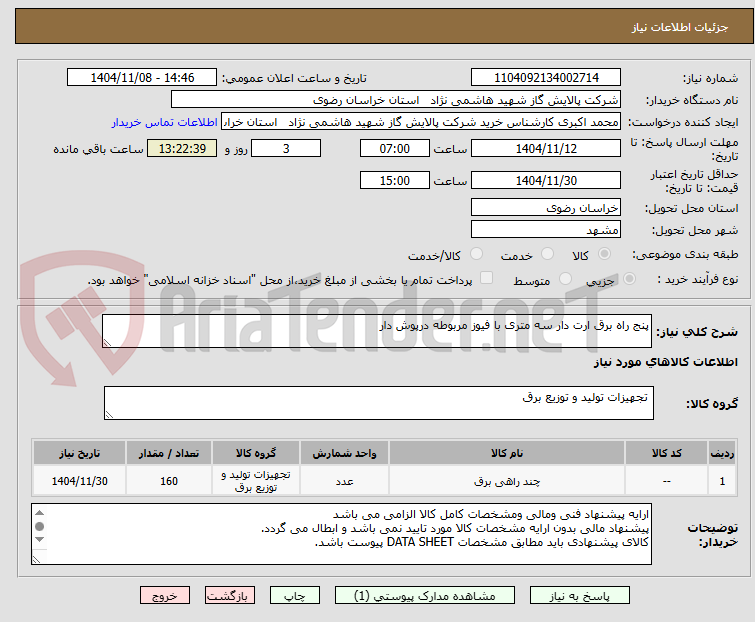
Task: Click the واحد شمارش column header
Action: [344, 453]
